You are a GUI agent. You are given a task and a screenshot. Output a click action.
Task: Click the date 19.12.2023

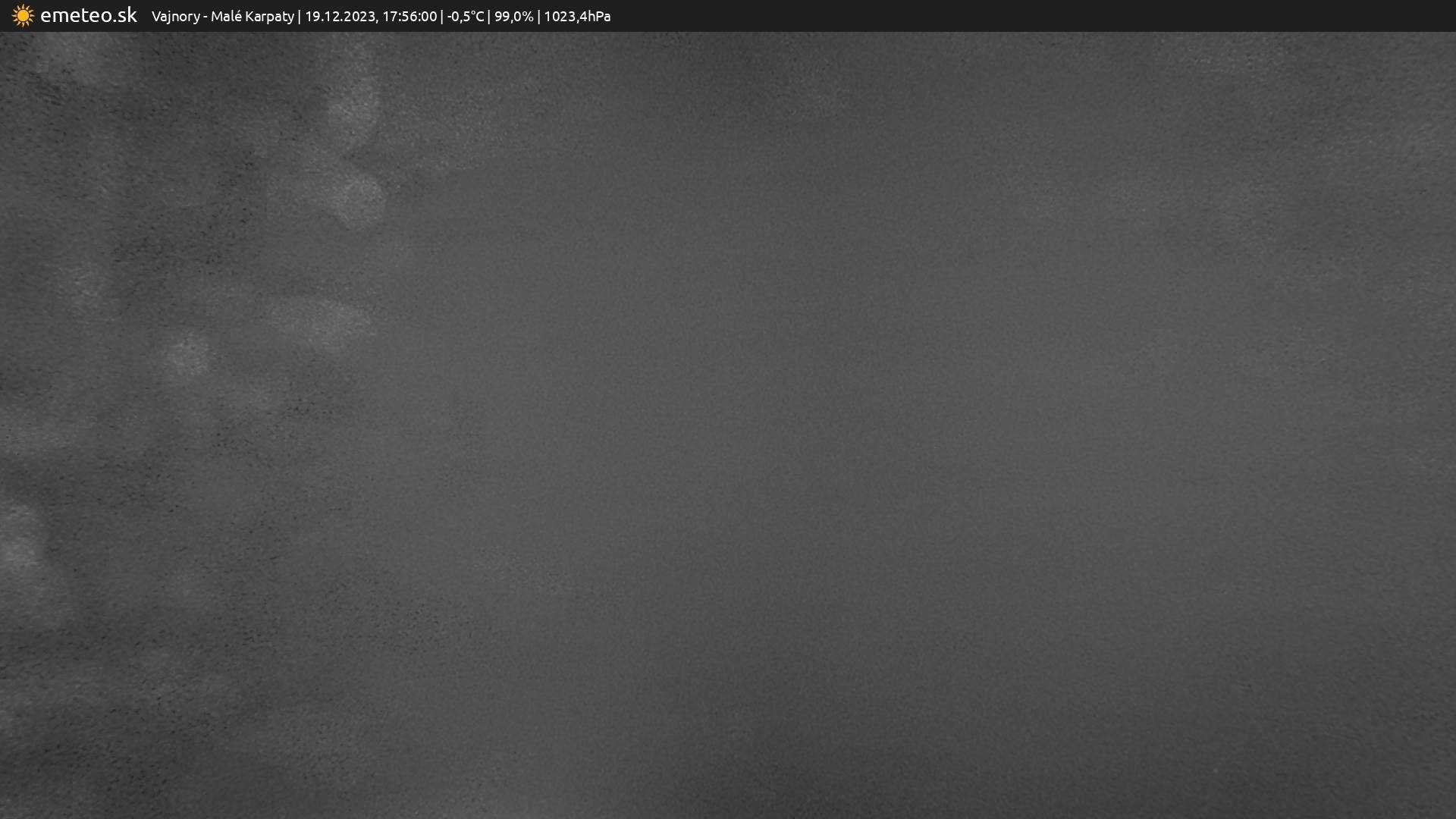tap(340, 17)
